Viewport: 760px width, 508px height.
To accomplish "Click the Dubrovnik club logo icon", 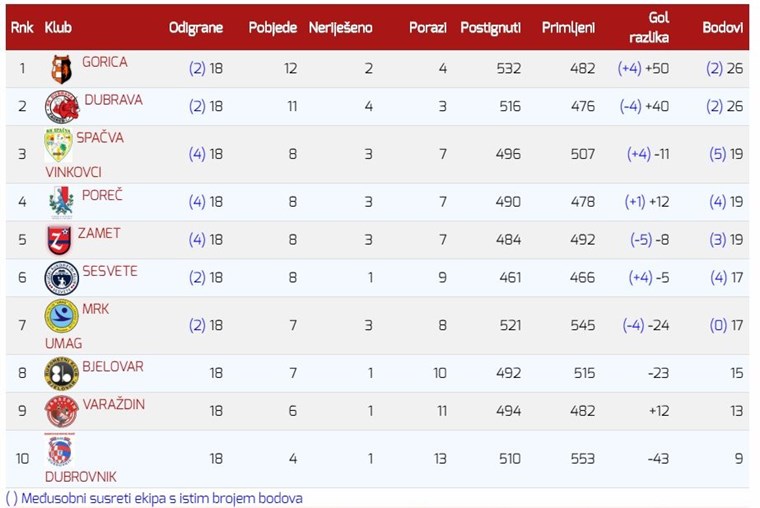I will (59, 449).
